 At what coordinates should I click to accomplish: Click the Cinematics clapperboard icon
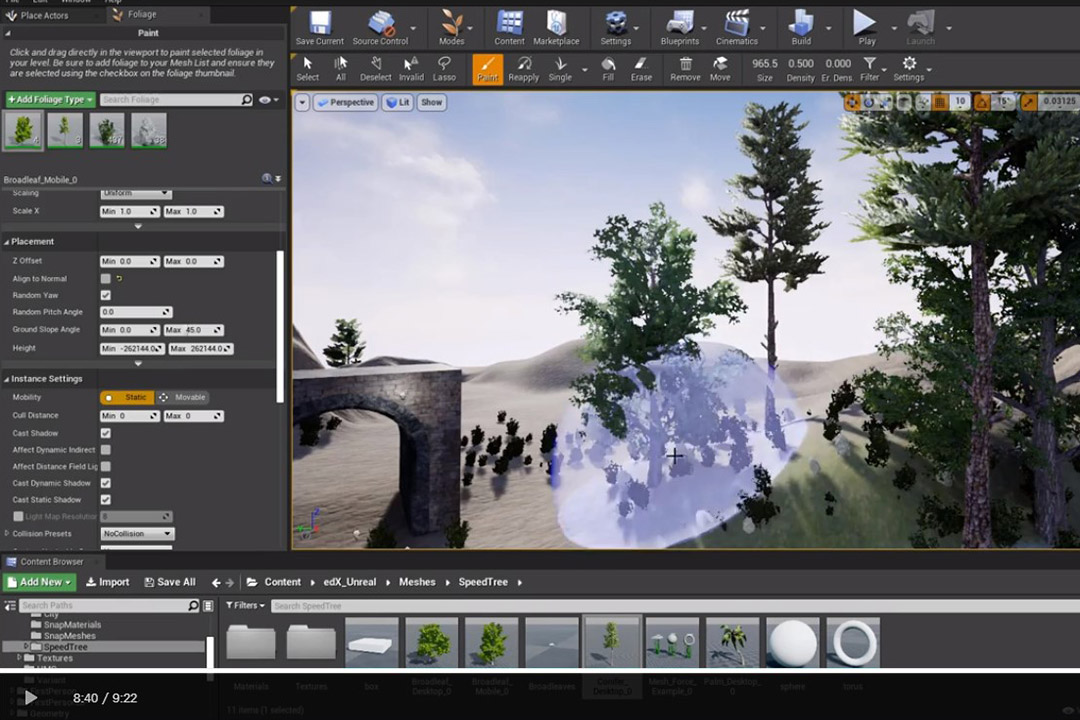737,24
